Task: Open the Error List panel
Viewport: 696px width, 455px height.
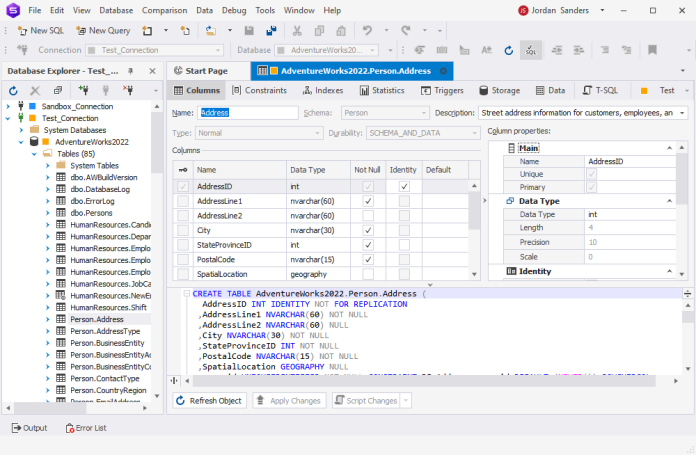Action: pos(85,428)
